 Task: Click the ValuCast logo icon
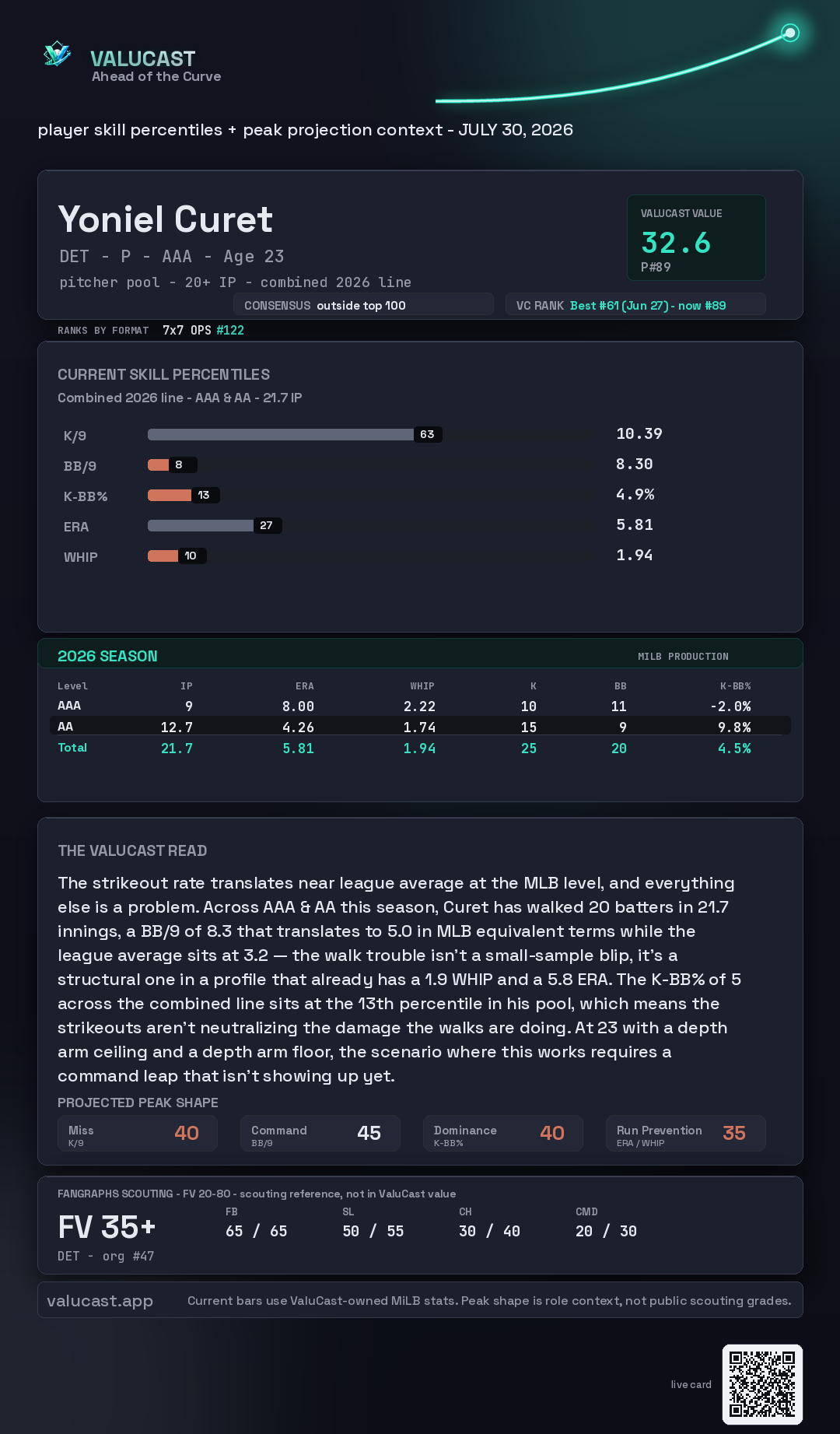(x=57, y=54)
